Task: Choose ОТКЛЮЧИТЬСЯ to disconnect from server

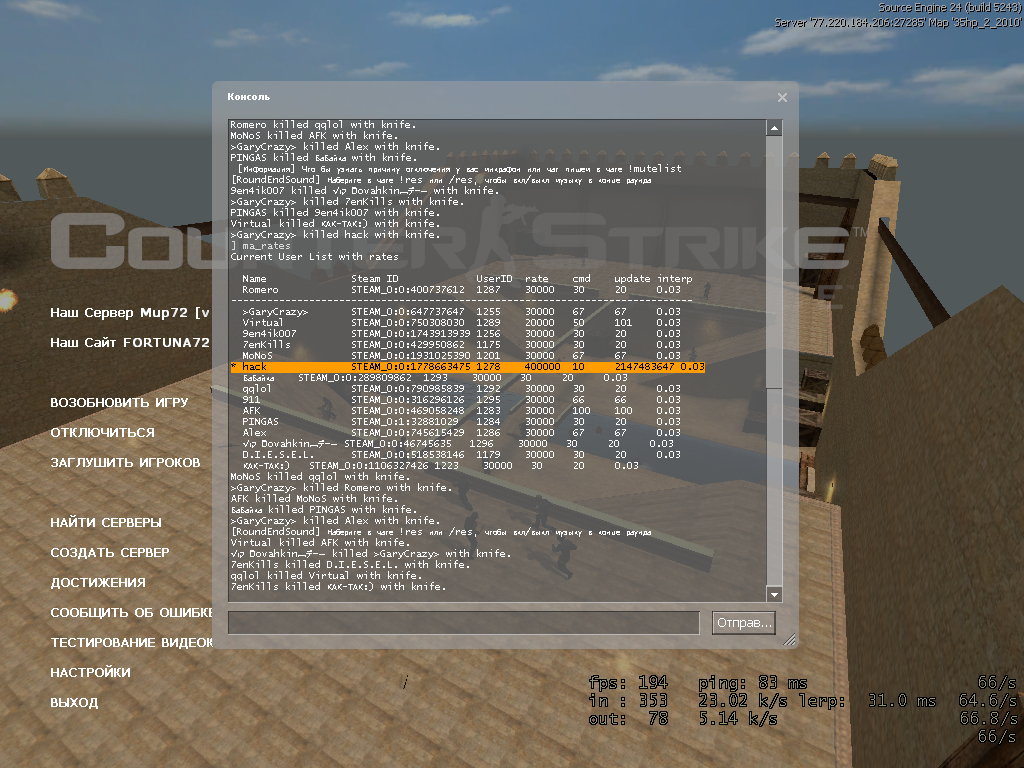Action: click(103, 432)
